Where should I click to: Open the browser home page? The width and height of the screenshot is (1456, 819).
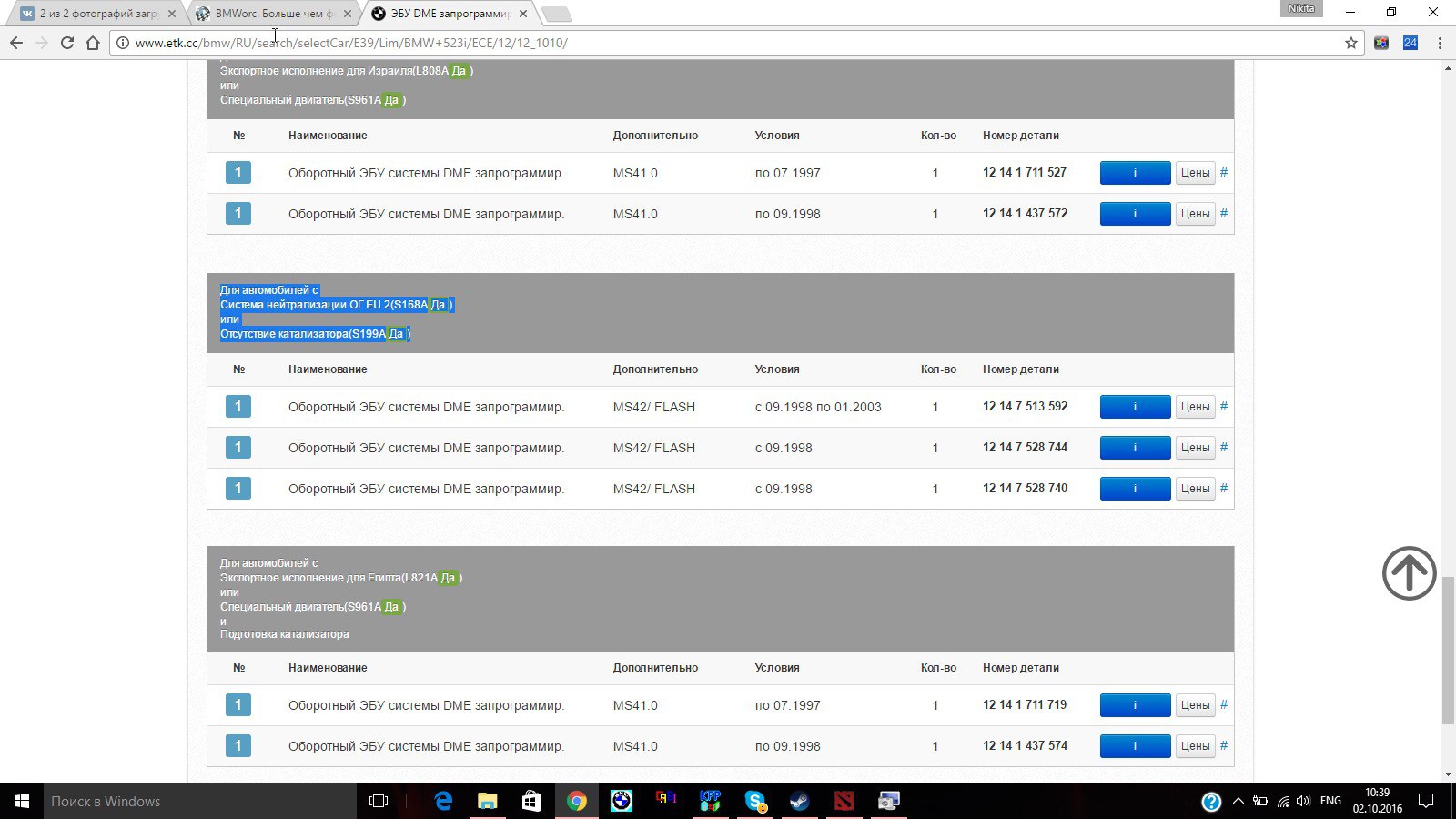(92, 43)
